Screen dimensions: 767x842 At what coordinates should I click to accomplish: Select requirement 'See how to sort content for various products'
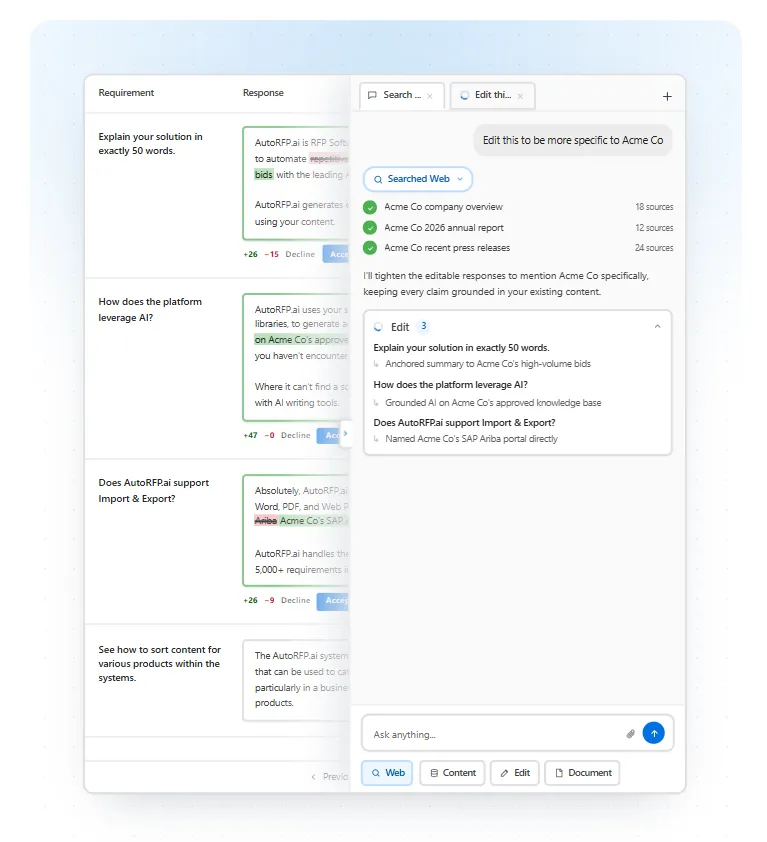pos(160,663)
